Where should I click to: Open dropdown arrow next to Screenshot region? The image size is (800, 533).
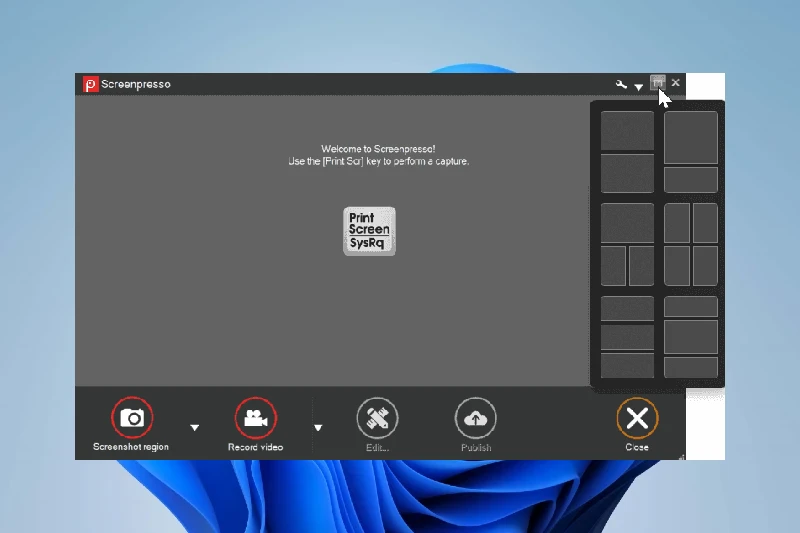(194, 427)
